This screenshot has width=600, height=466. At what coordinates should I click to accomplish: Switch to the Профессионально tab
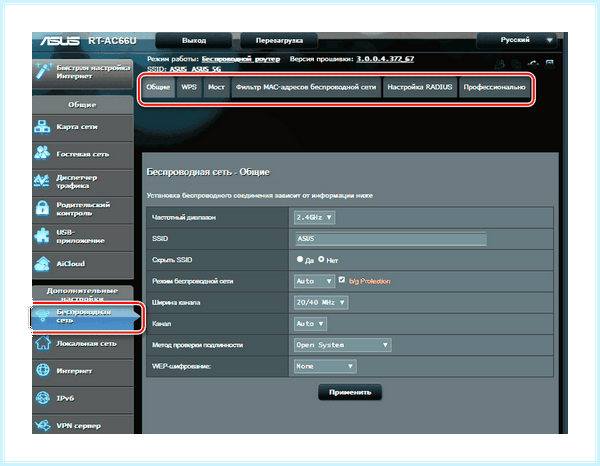click(x=494, y=87)
